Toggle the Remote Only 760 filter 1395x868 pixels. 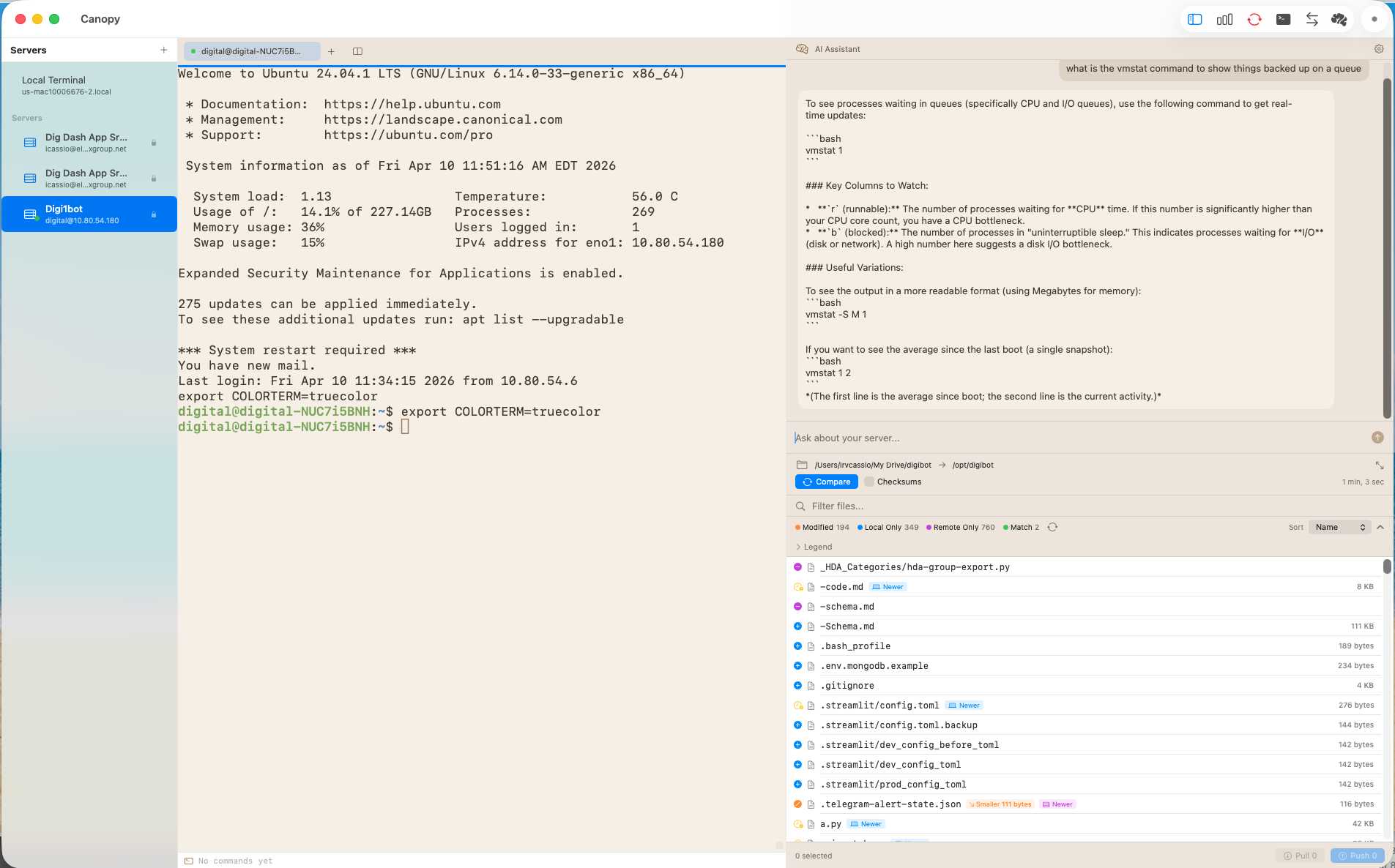(961, 527)
